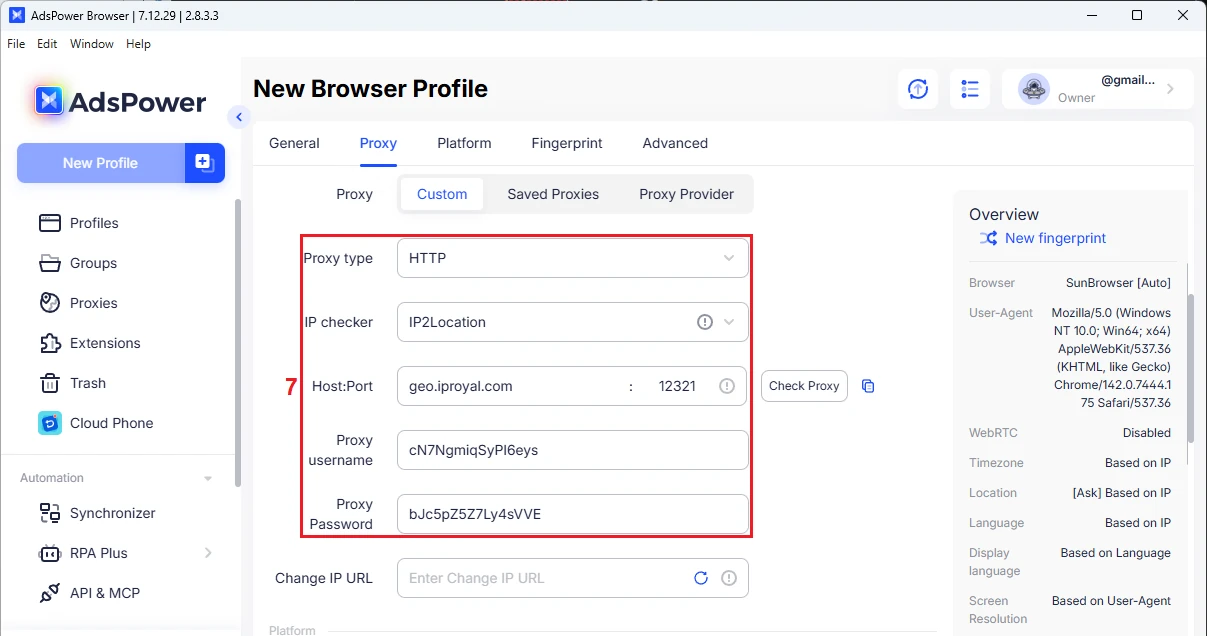Screen dimensions: 1207x636
Task: Click the Check Proxy button
Action: [804, 386]
